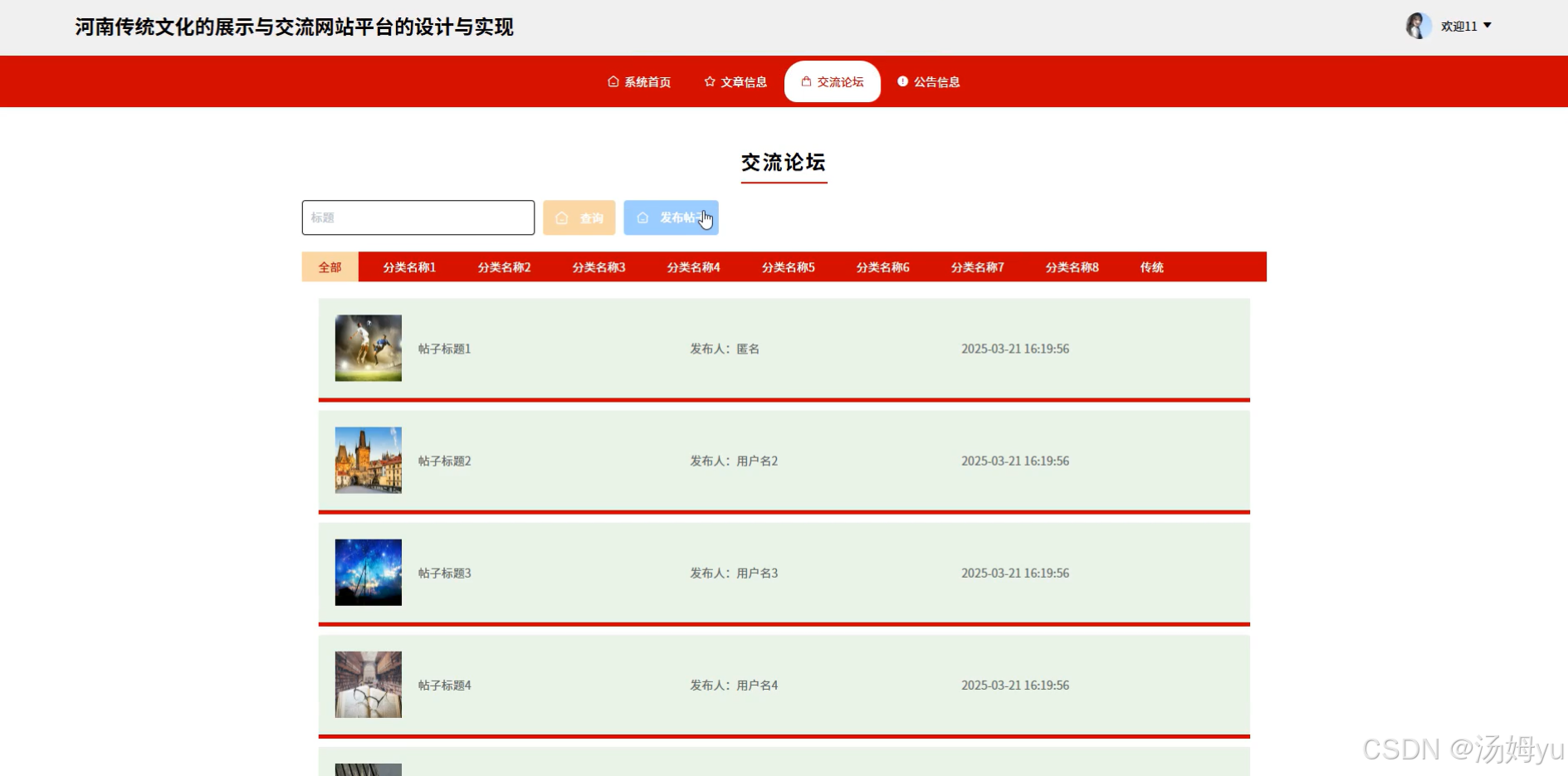Open the post titled 帖子标题3
This screenshot has width=1568, height=776.
pos(445,573)
